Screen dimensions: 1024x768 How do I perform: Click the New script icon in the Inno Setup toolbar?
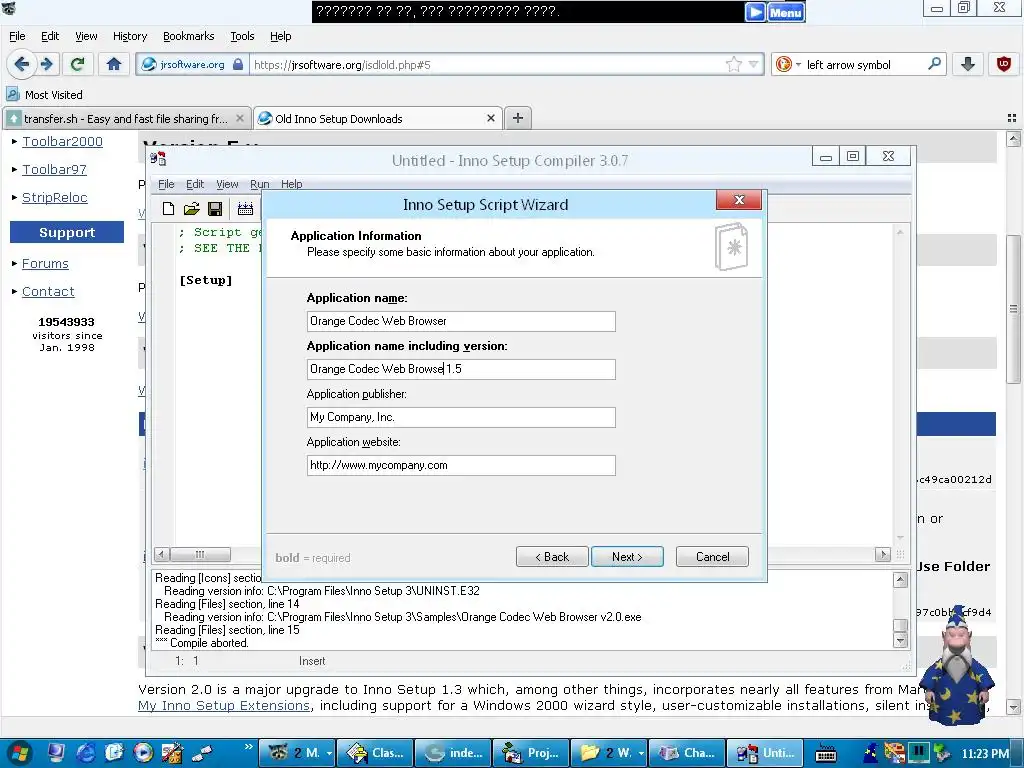coord(168,208)
